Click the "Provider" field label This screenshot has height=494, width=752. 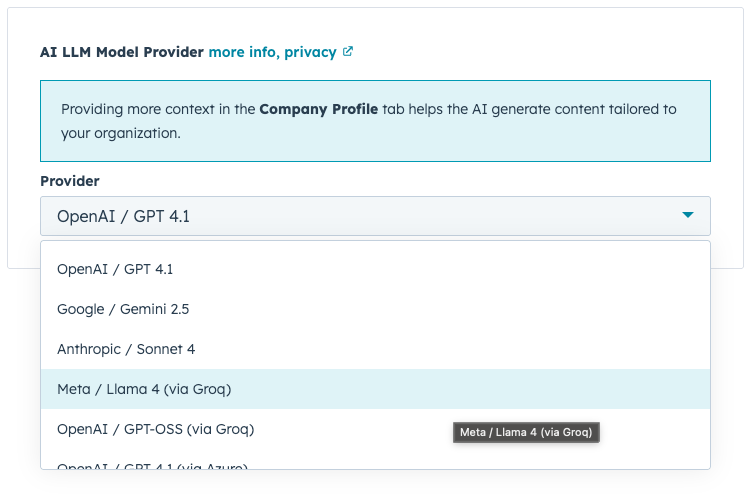tap(70, 181)
